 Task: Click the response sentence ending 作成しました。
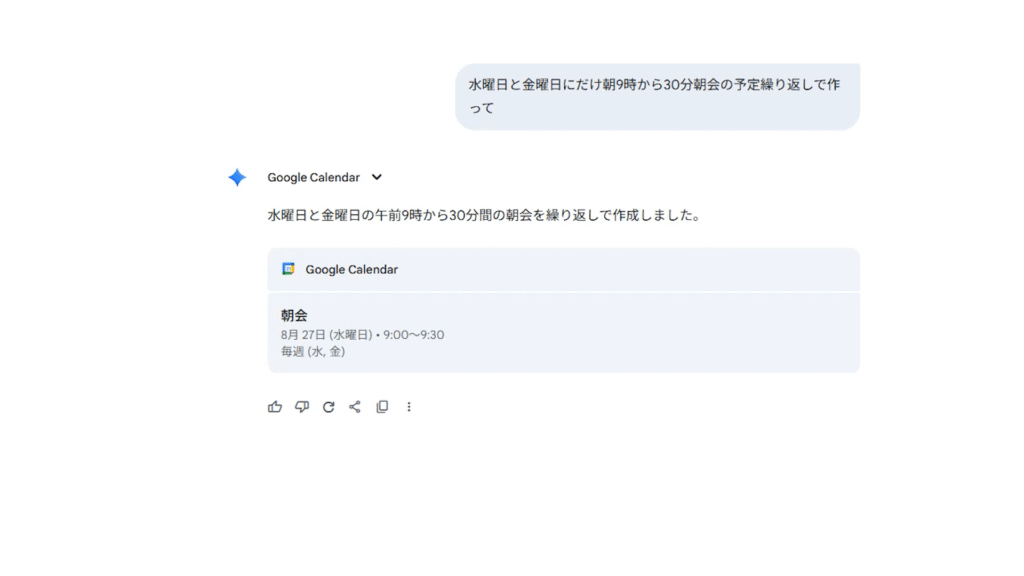coord(483,215)
